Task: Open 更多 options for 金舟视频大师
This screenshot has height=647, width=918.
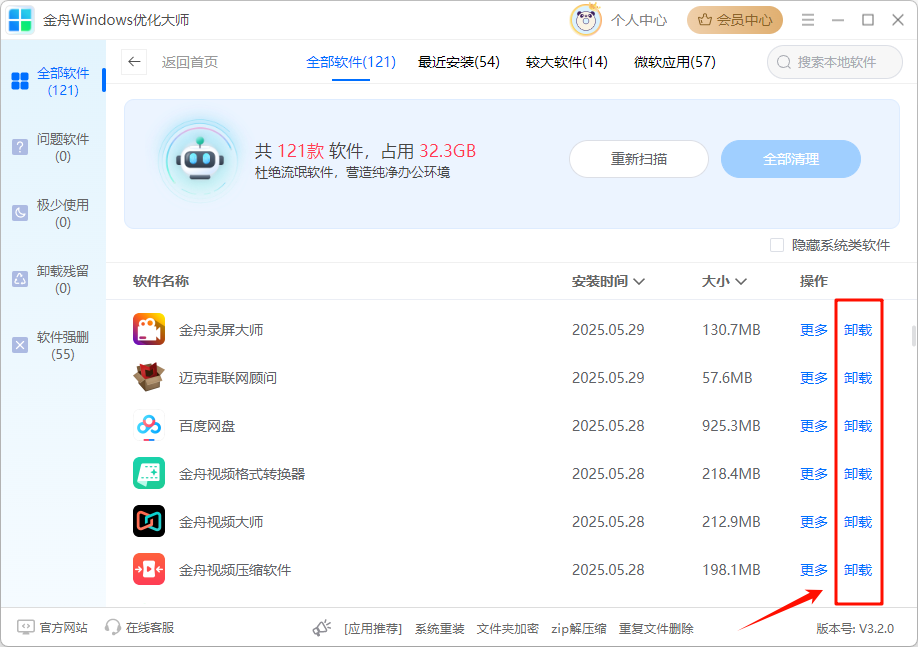Action: click(x=814, y=522)
